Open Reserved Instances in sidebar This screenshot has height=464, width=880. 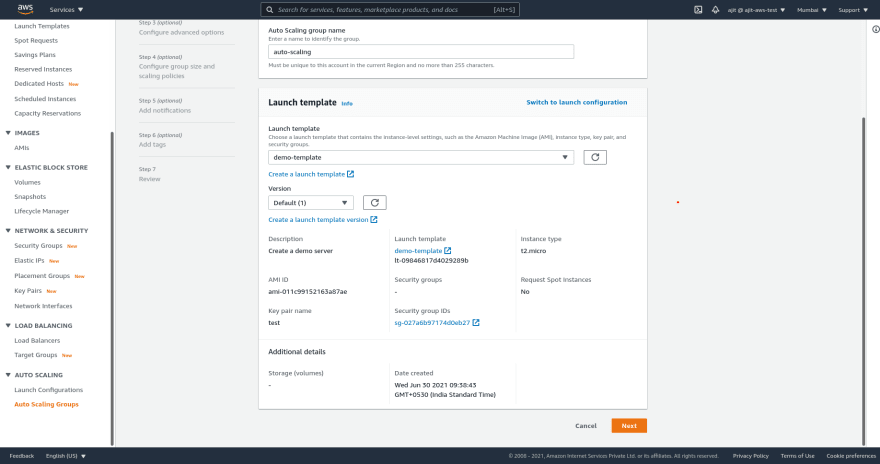coord(43,69)
